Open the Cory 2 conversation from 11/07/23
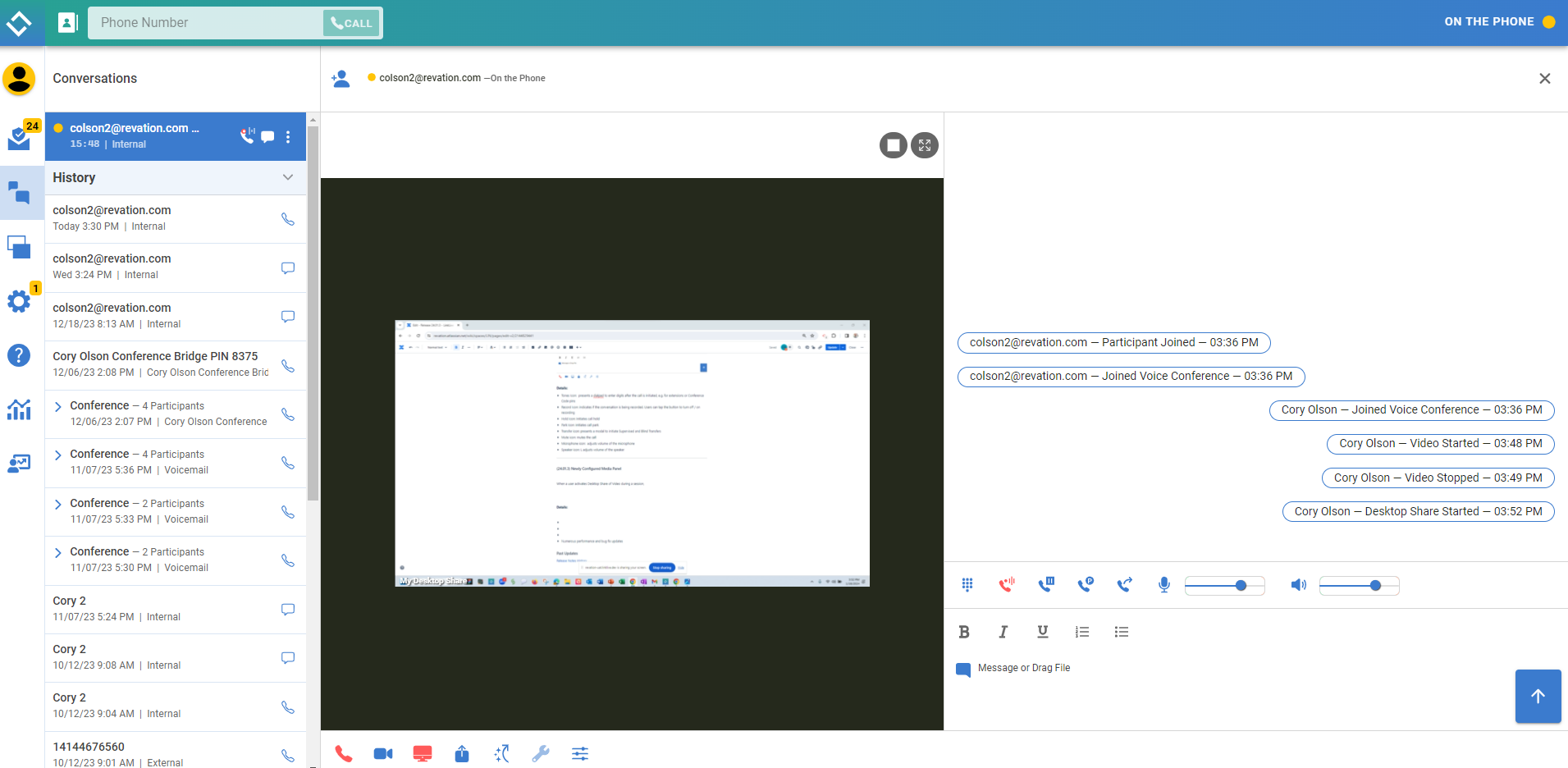The height and width of the screenshot is (768, 1568). [161, 609]
